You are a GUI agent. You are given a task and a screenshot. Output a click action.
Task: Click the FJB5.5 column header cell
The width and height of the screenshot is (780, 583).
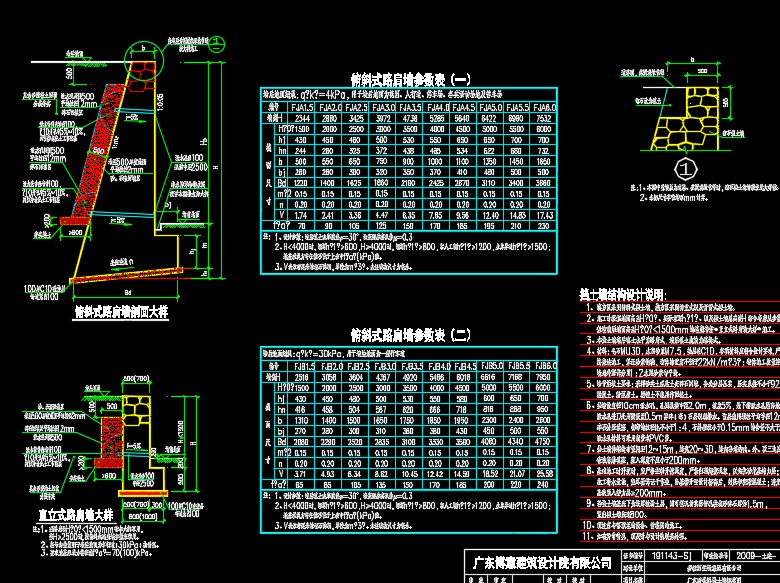coord(517,367)
